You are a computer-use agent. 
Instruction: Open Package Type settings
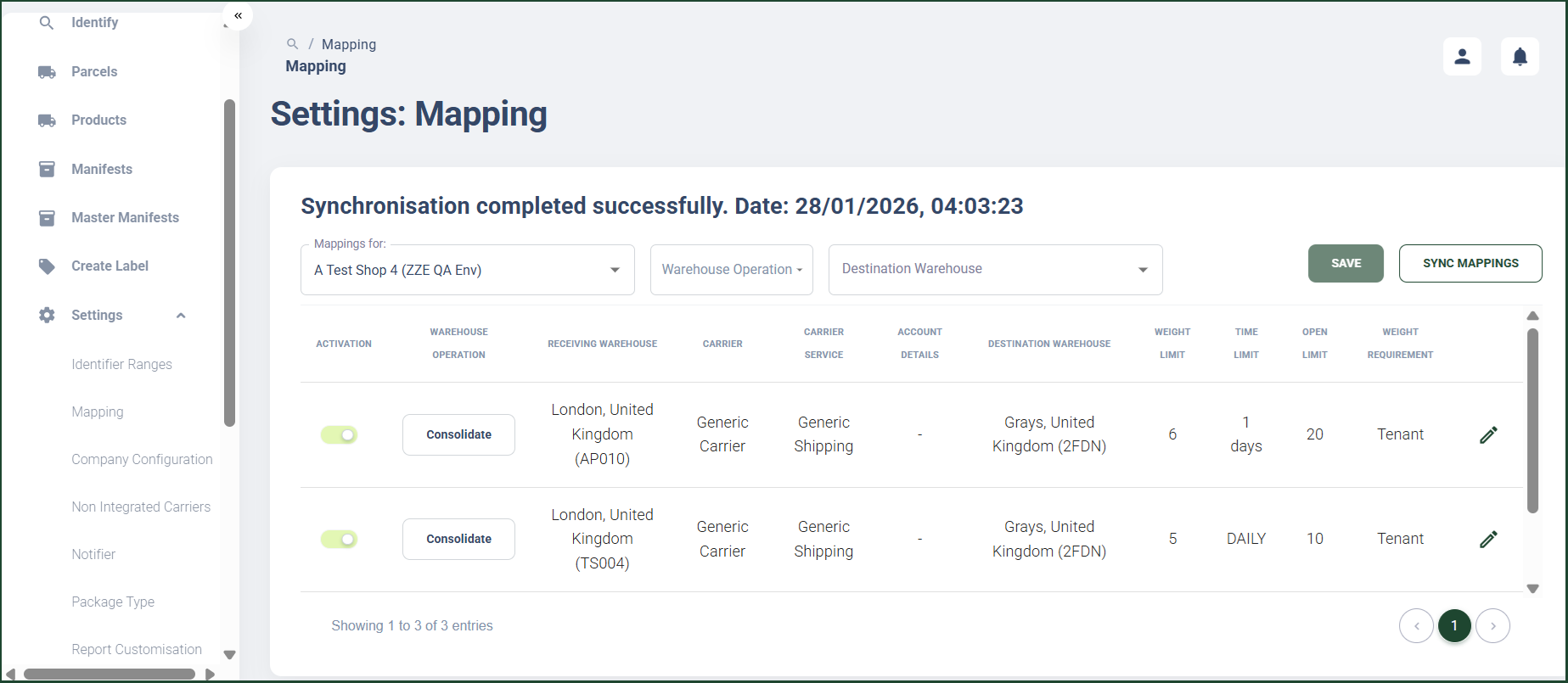(113, 602)
